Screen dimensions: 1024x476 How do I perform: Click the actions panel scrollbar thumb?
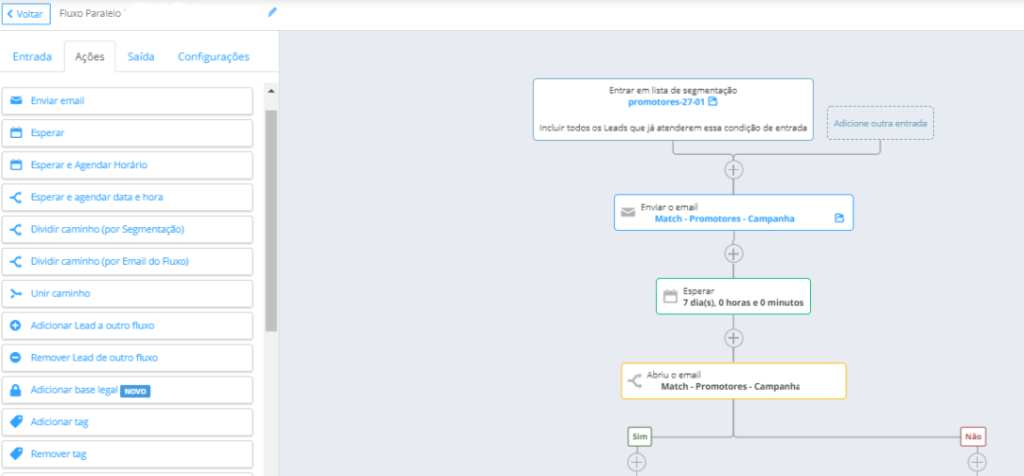point(271,221)
